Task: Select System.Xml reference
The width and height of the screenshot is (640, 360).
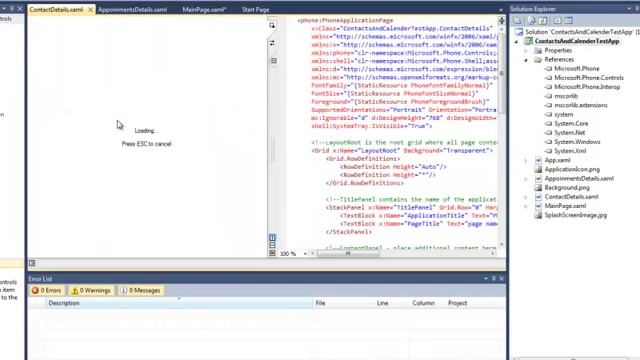Action: coord(570,151)
